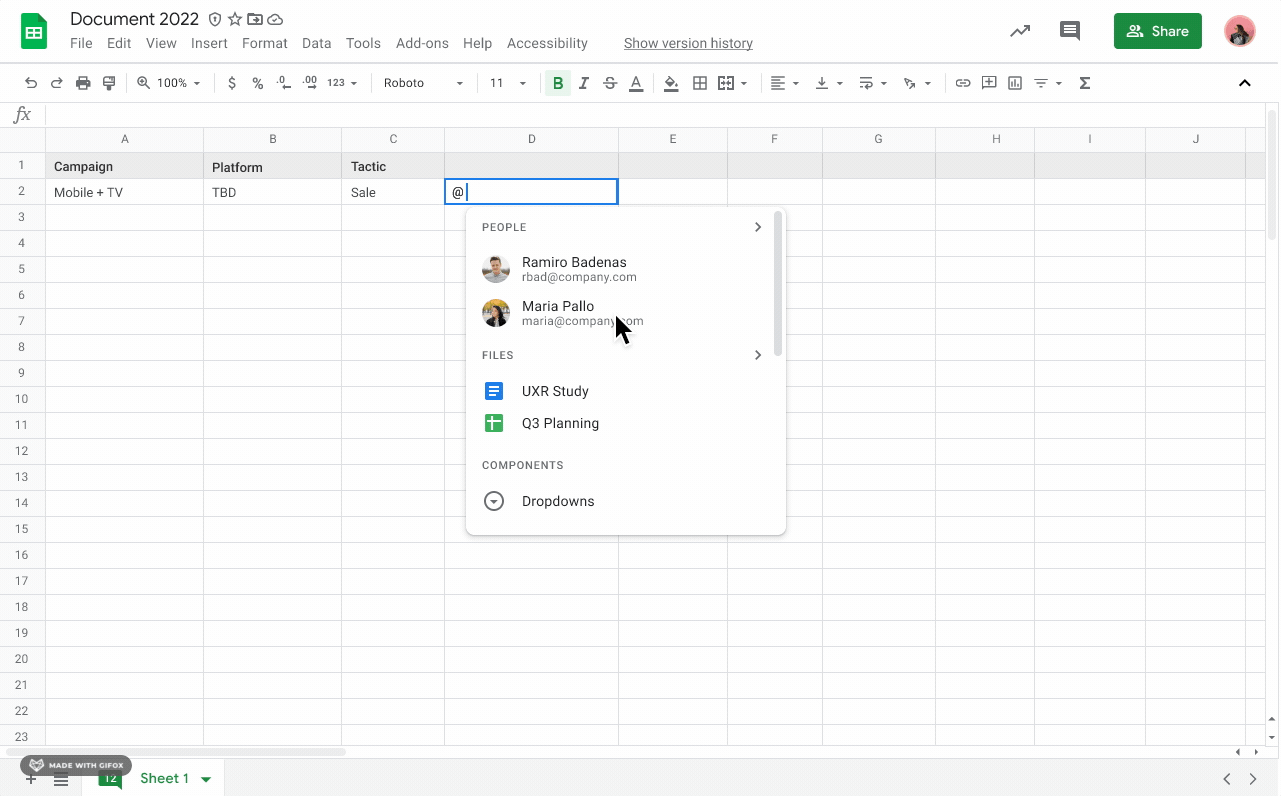This screenshot has height=796, width=1281.
Task: Click the Share button
Action: pyautogui.click(x=1157, y=31)
